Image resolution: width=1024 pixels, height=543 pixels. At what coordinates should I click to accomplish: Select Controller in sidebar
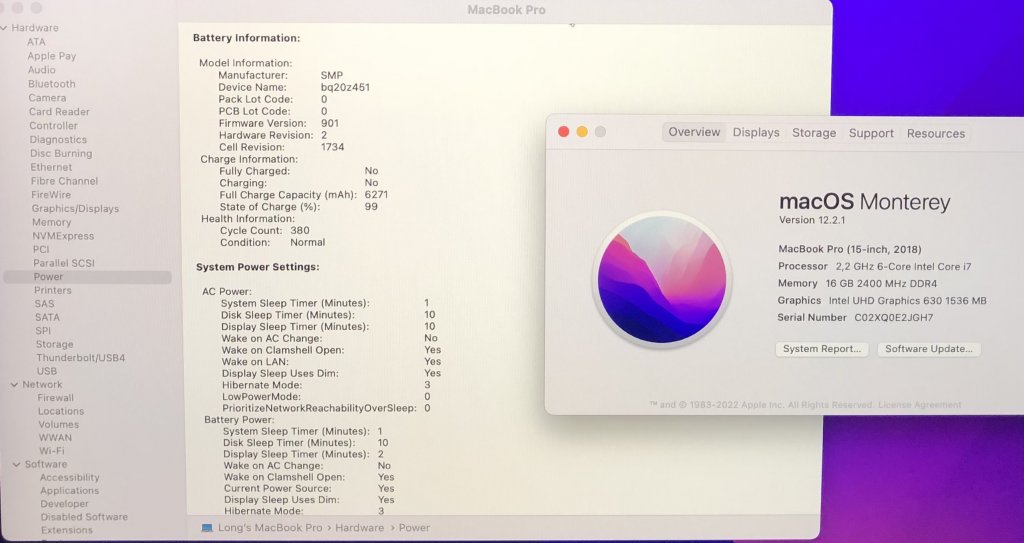53,125
